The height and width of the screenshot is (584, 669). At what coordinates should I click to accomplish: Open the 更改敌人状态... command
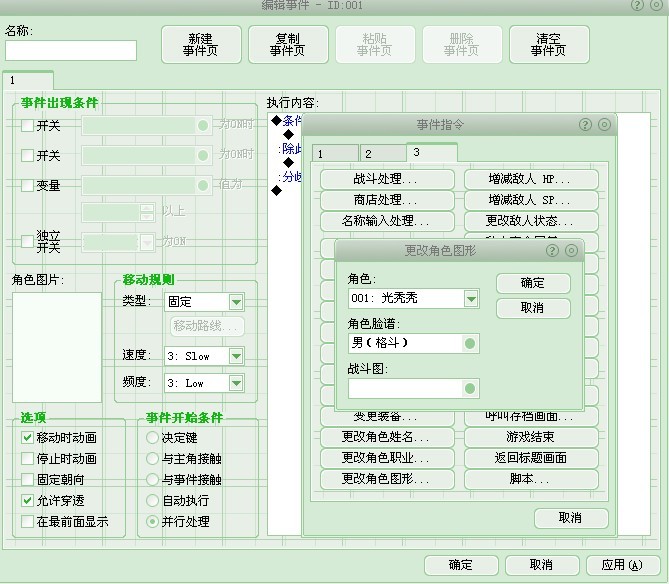[531, 221]
